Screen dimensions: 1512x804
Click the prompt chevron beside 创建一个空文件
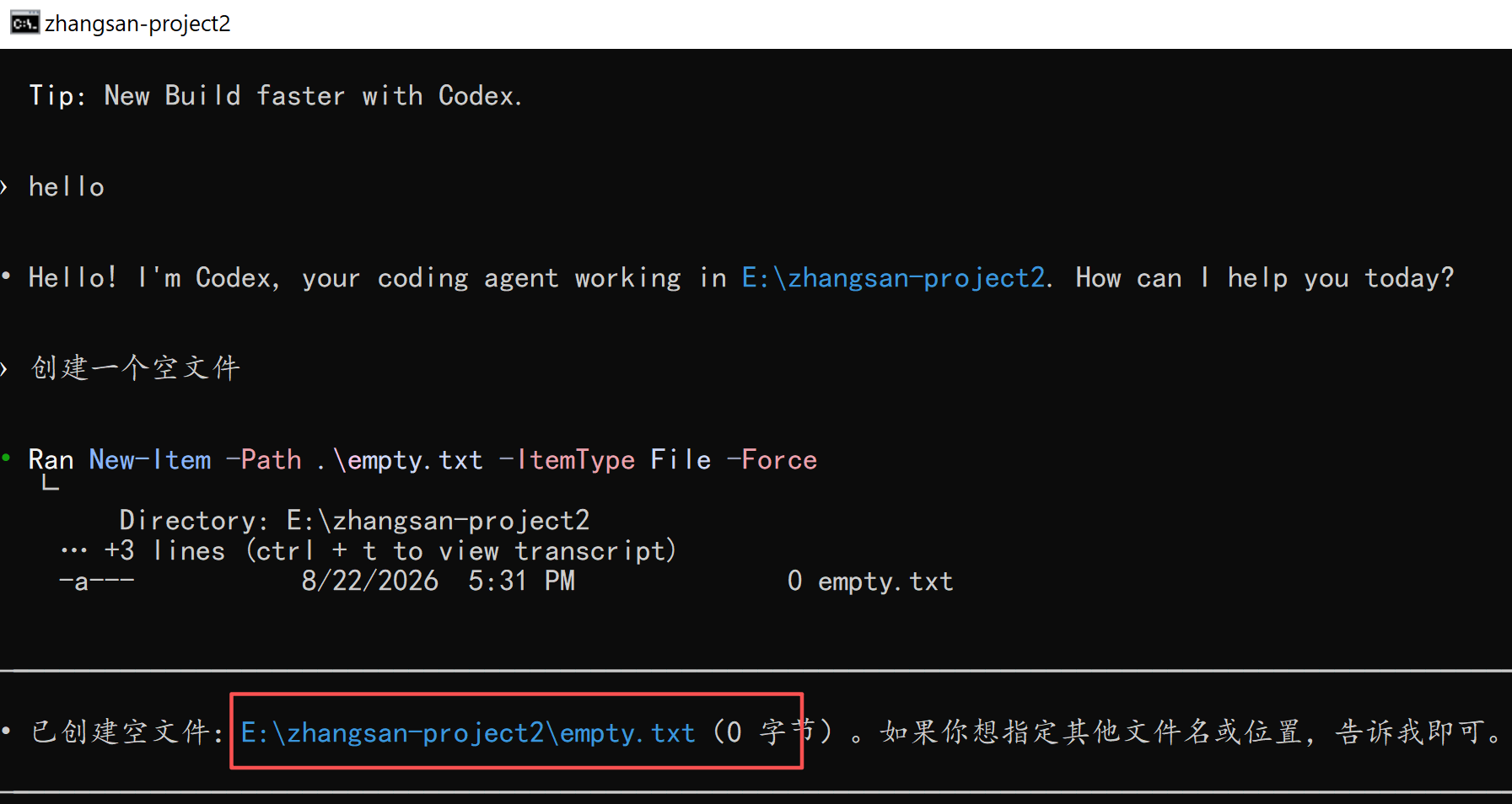tap(4, 368)
